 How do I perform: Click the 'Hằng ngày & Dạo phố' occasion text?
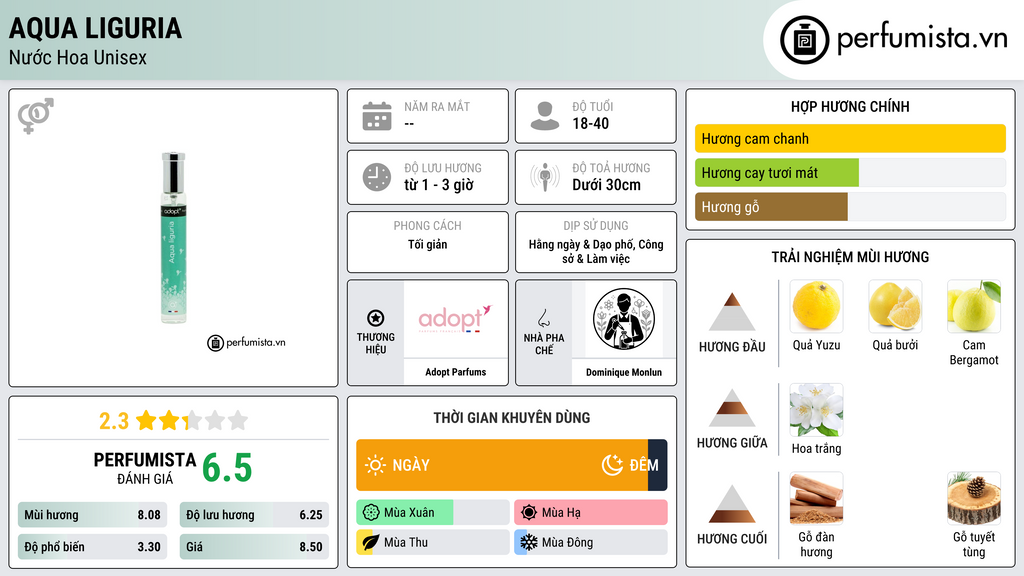click(581, 244)
